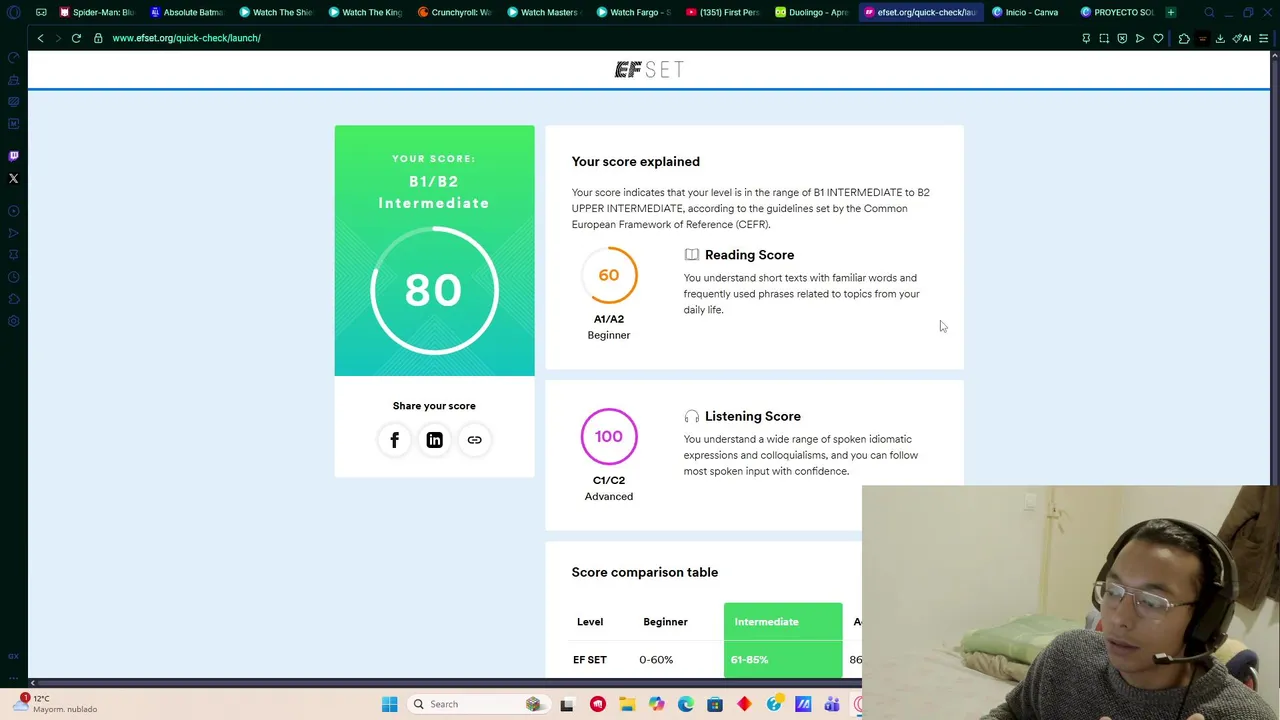The width and height of the screenshot is (1280, 720).
Task: Click the 'Share your score' label
Action: click(x=434, y=406)
